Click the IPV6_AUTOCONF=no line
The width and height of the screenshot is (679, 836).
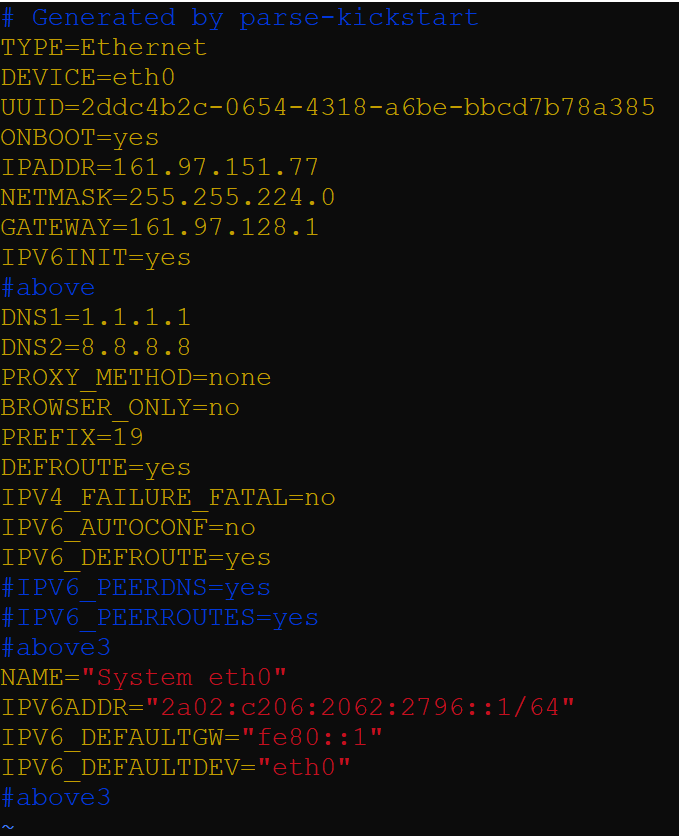pyautogui.click(x=128, y=528)
